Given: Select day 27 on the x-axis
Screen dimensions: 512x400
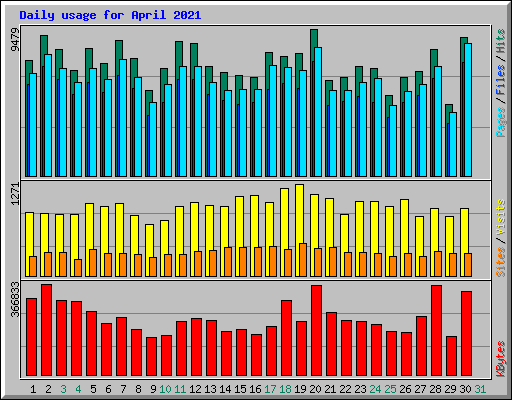Looking at the screenshot, I should [420, 389].
